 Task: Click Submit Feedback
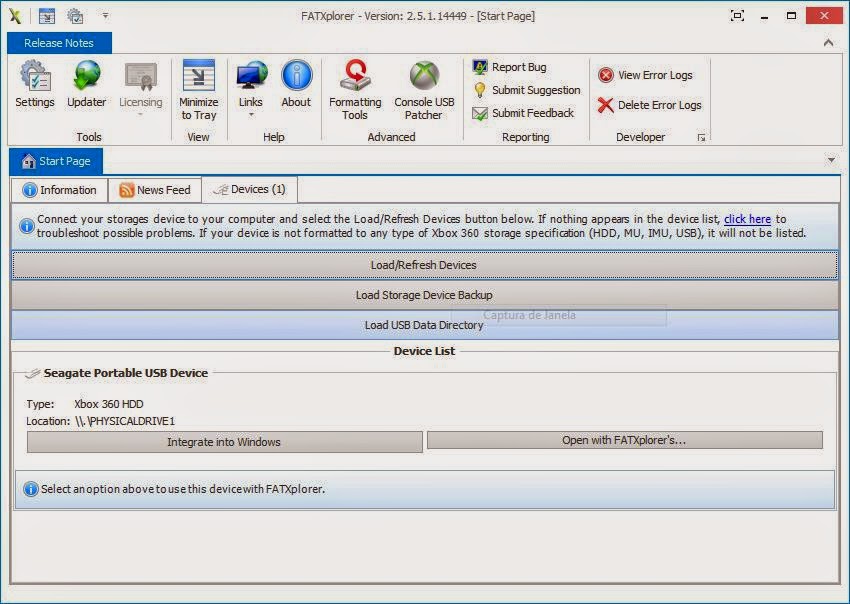523,113
